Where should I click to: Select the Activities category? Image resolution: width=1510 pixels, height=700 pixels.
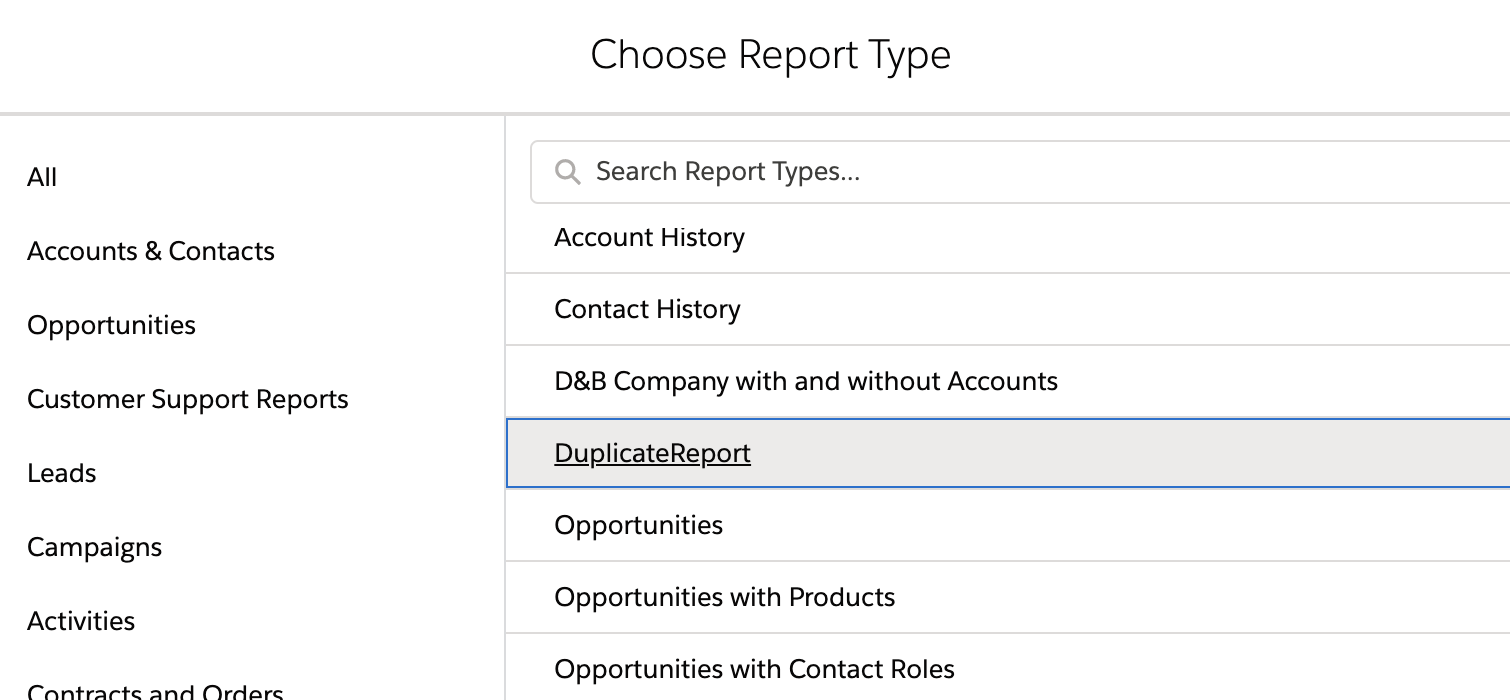click(81, 621)
